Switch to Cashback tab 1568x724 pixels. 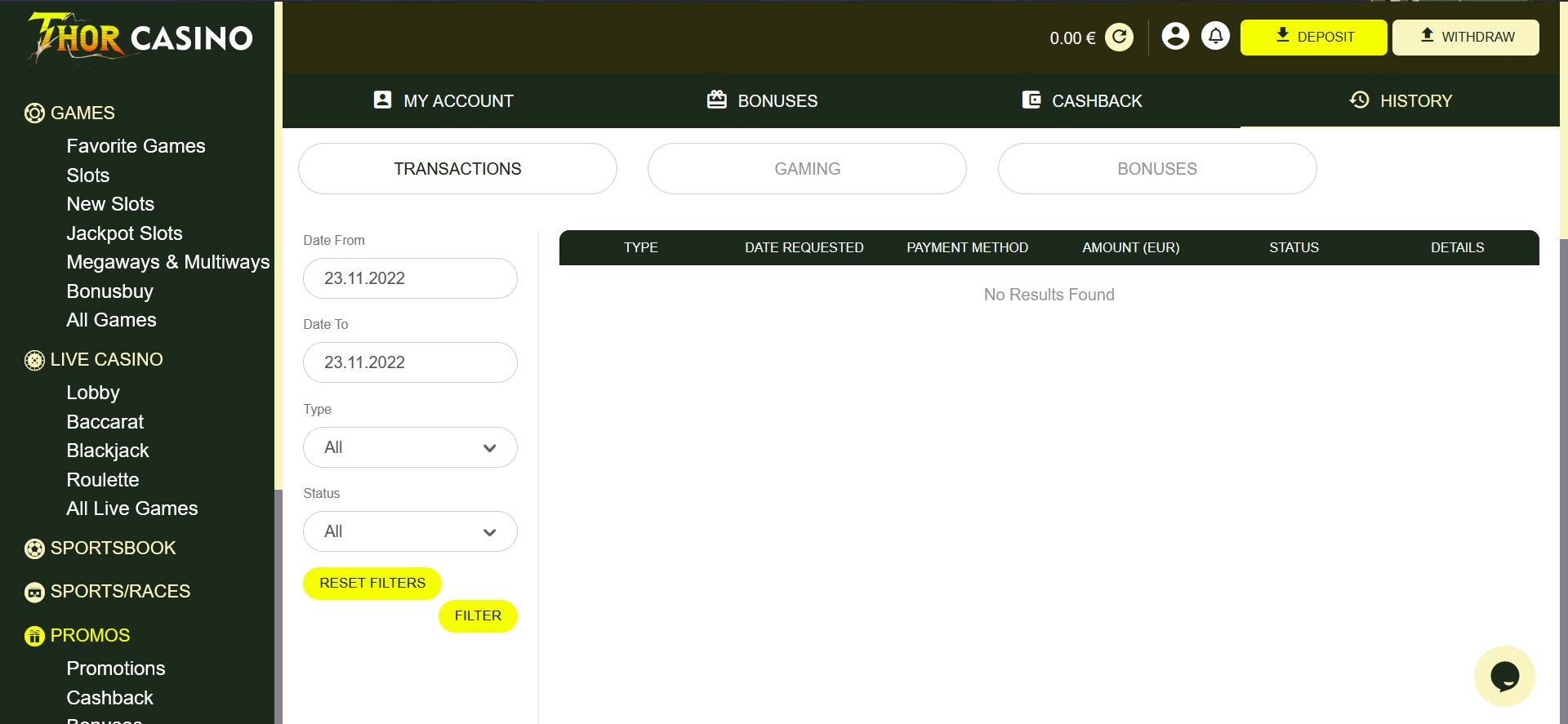tap(1081, 100)
